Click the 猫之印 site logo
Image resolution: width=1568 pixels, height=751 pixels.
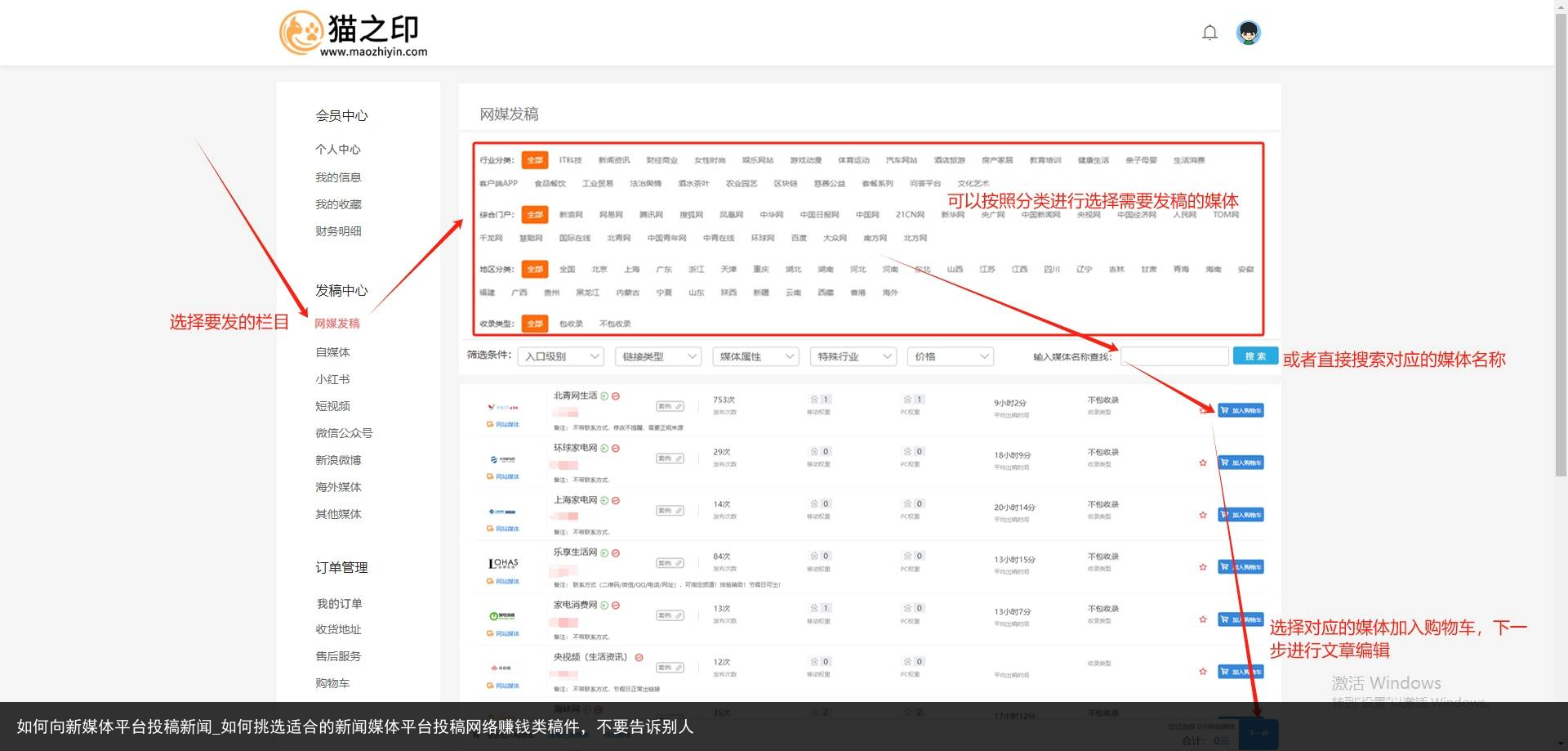point(353,34)
